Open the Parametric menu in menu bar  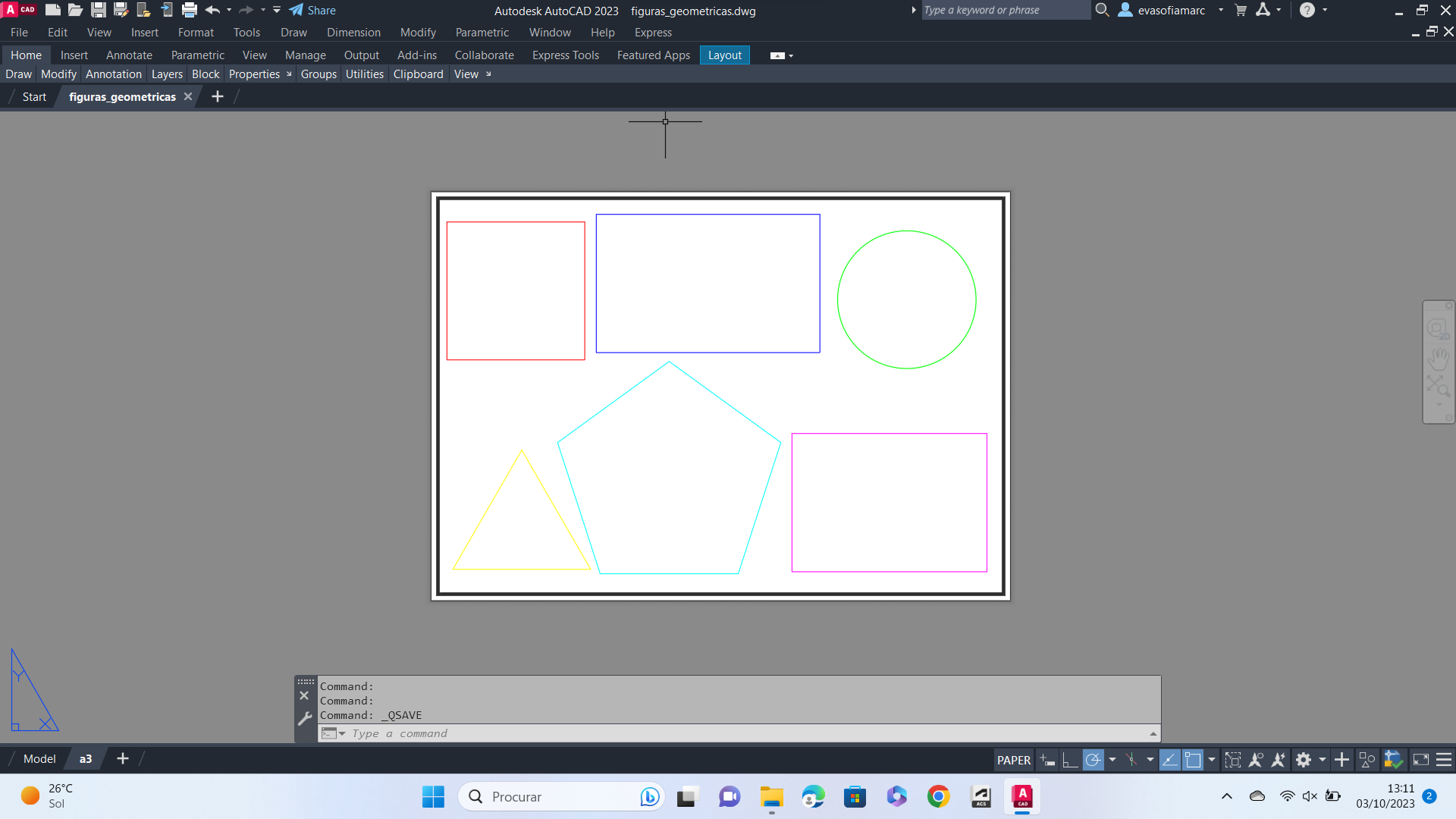[482, 33]
